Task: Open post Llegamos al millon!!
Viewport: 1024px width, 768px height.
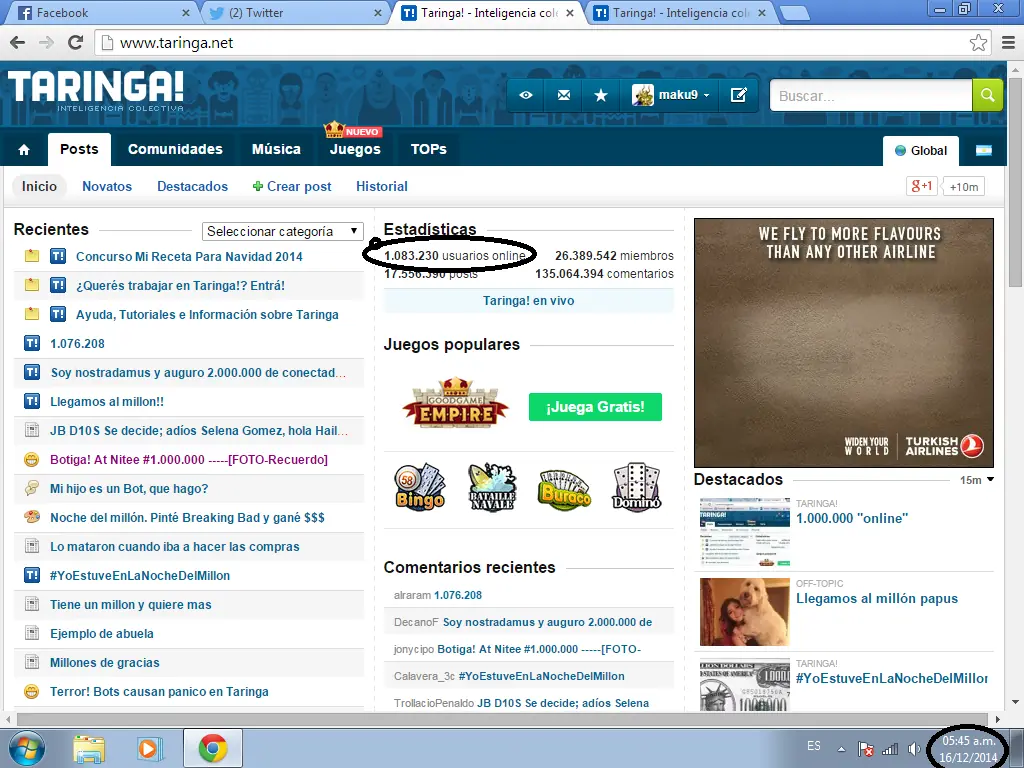Action: pyautogui.click(x=107, y=402)
